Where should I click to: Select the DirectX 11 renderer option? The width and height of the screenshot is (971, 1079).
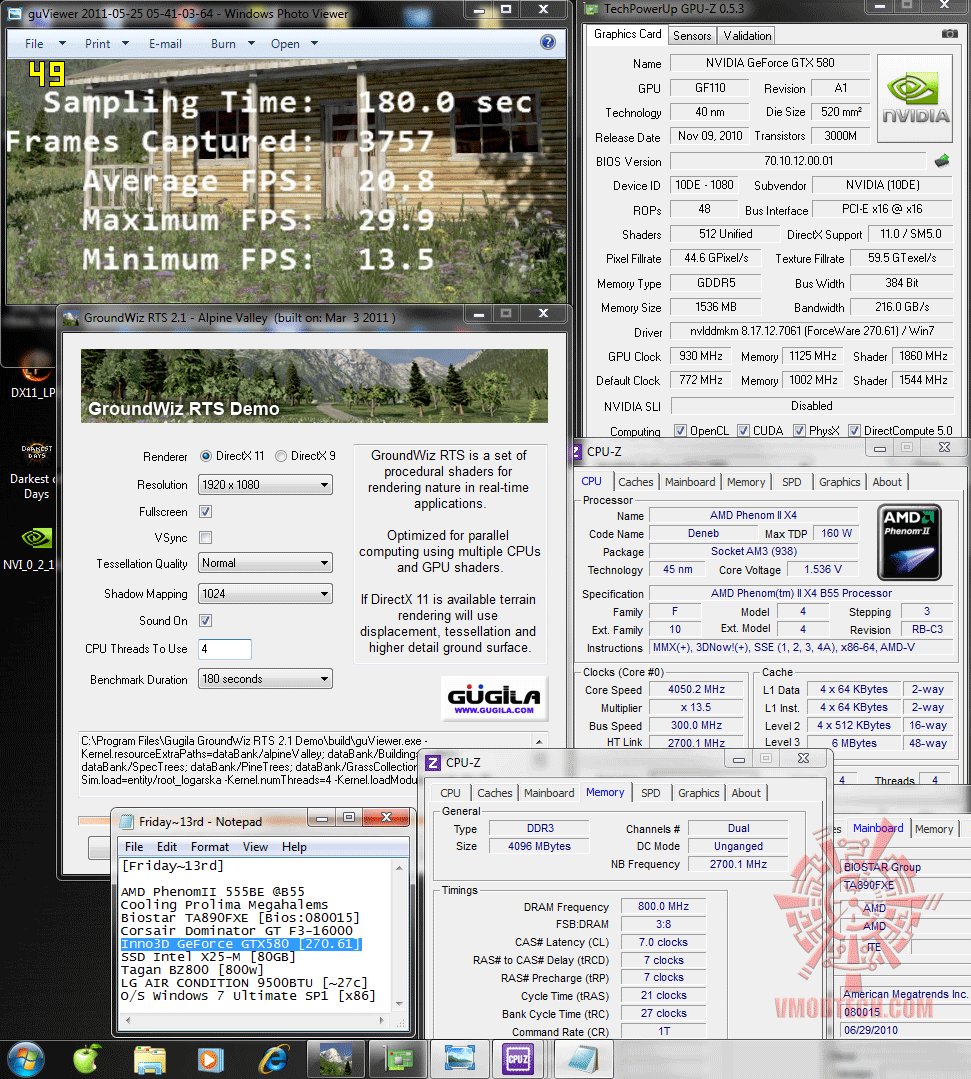(206, 456)
